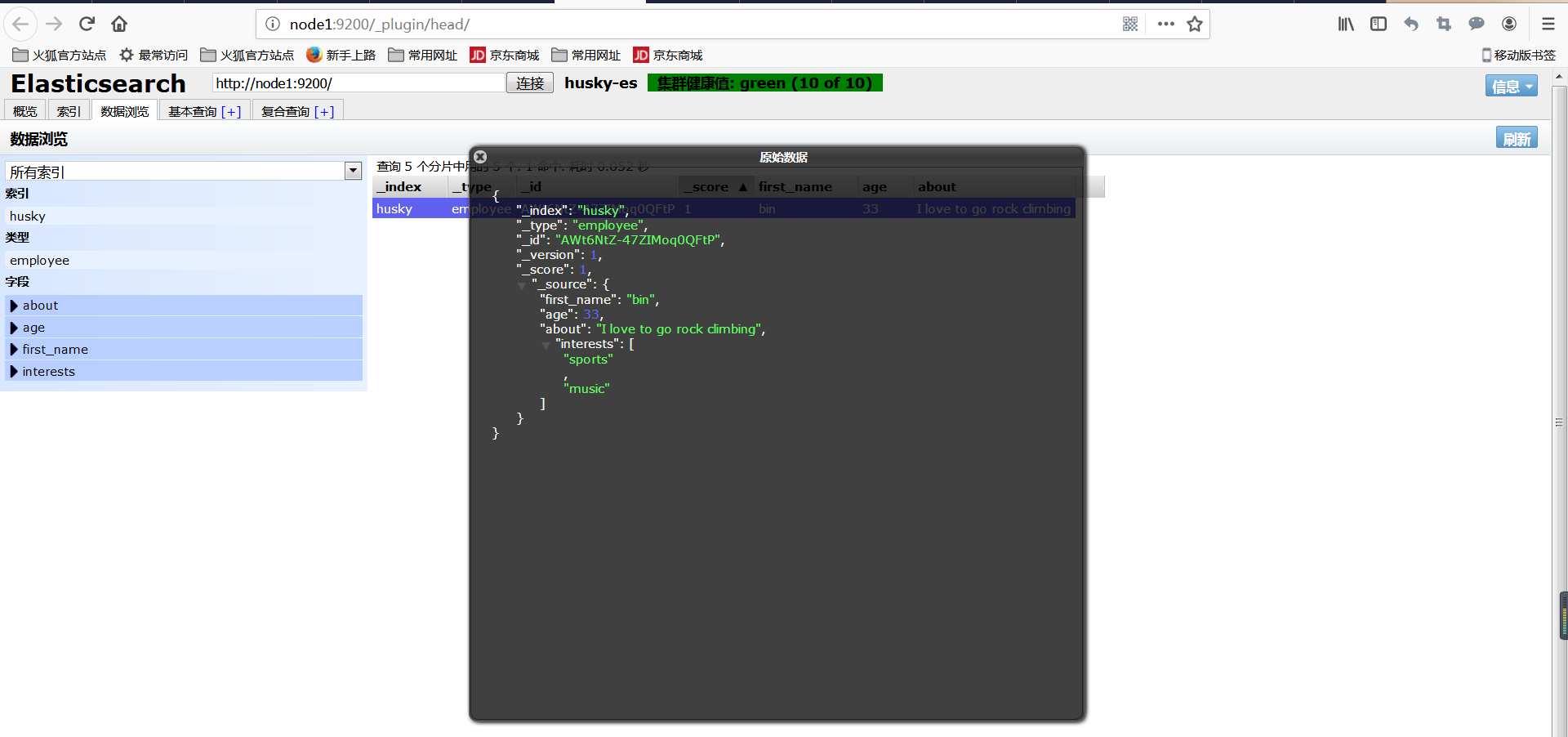Click the "music" value in JSON
This screenshot has width=1568, height=737.
point(586,388)
